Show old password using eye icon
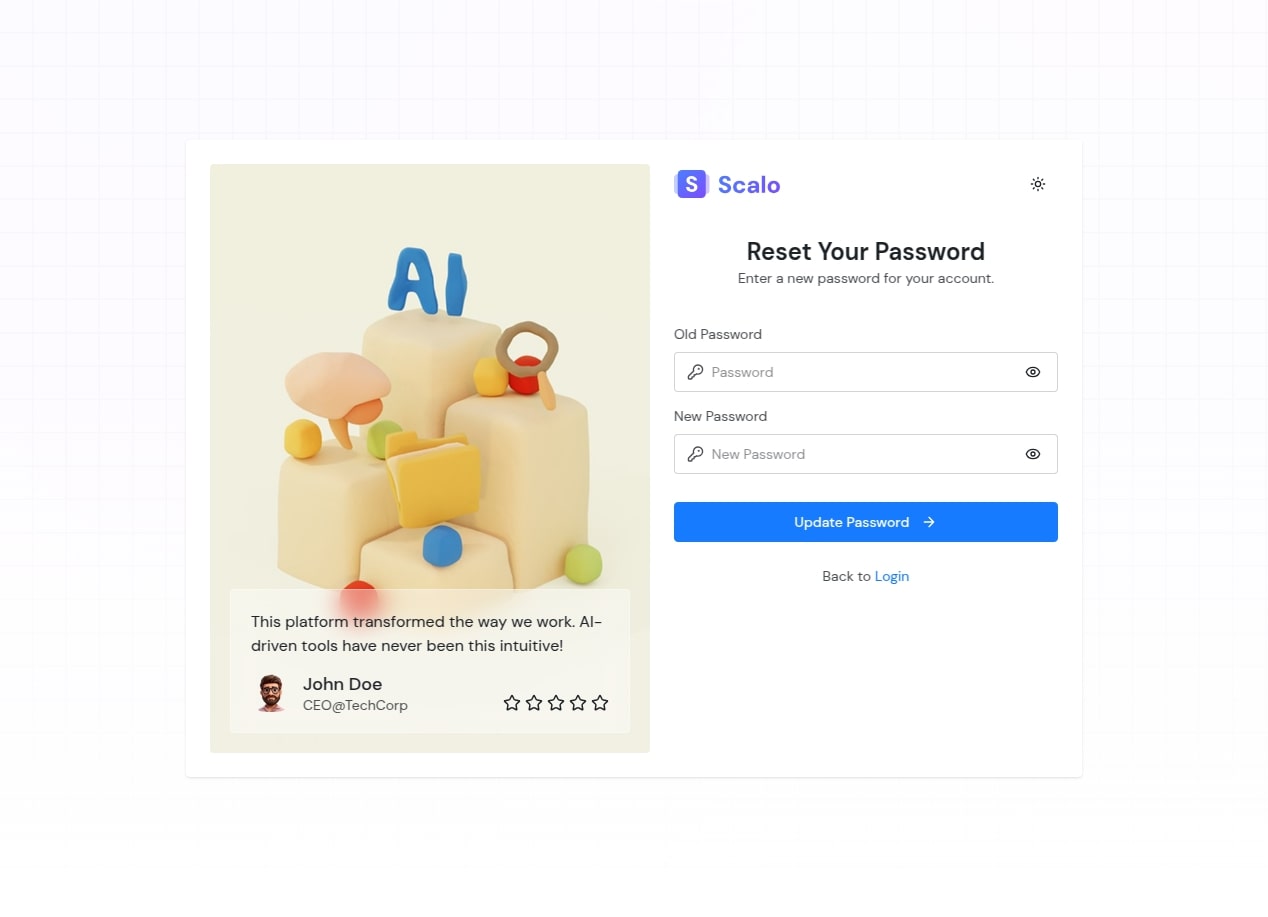The image size is (1268, 917). coord(1033,372)
